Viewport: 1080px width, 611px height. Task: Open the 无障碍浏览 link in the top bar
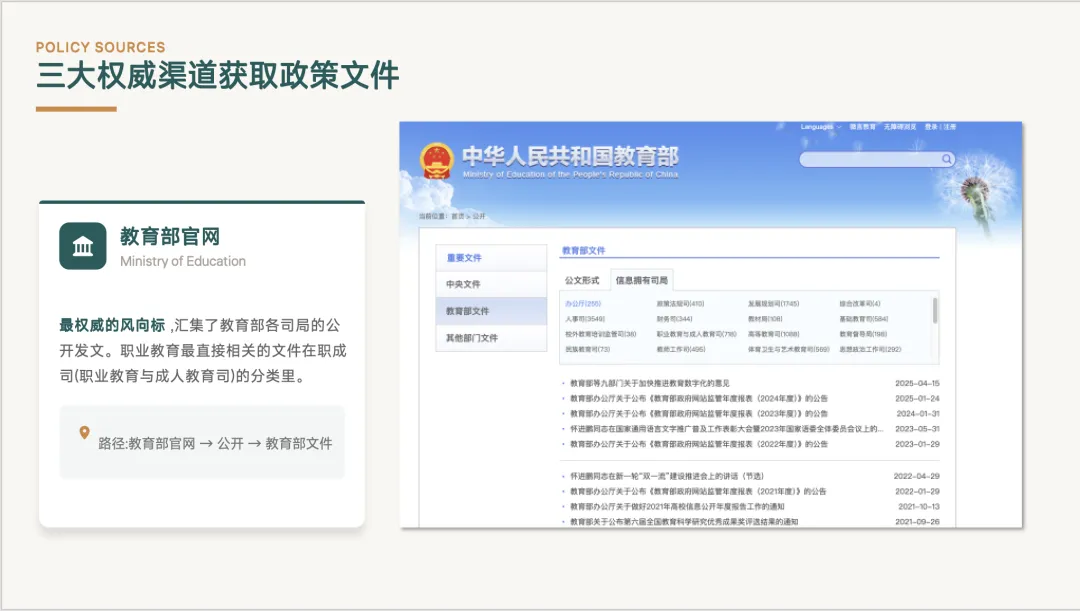click(900, 127)
